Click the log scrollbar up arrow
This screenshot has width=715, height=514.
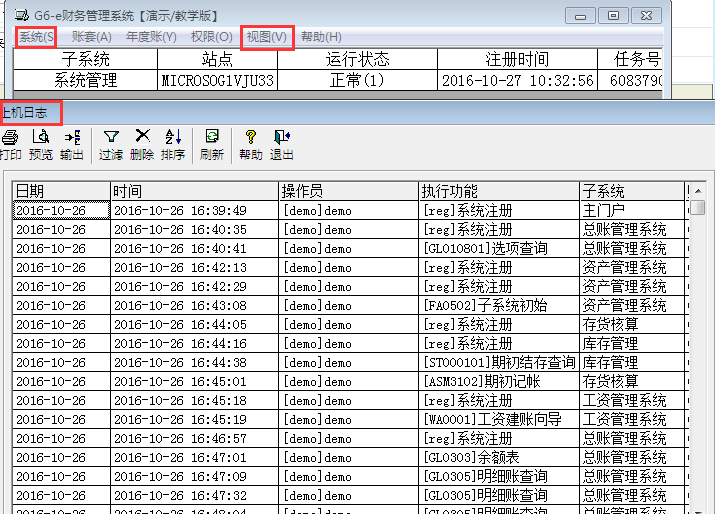[x=698, y=191]
